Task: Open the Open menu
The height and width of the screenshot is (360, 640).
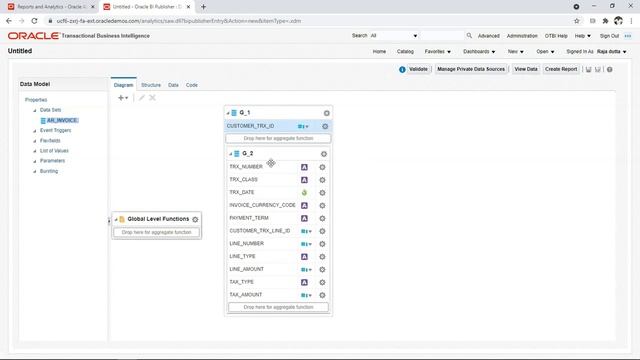Action: [545, 51]
